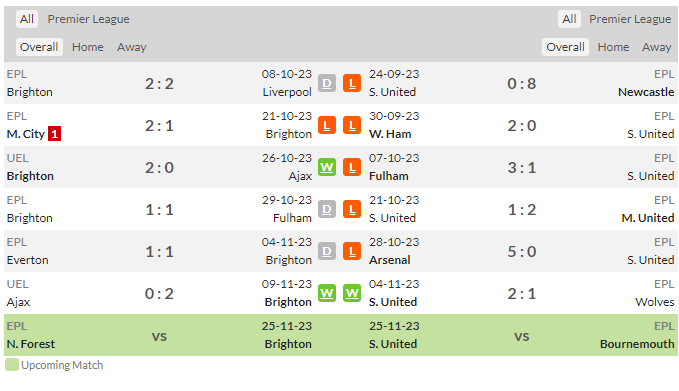Screen dimensions: 679x391
Task: Select the right Home filter tab
Action: 613,47
